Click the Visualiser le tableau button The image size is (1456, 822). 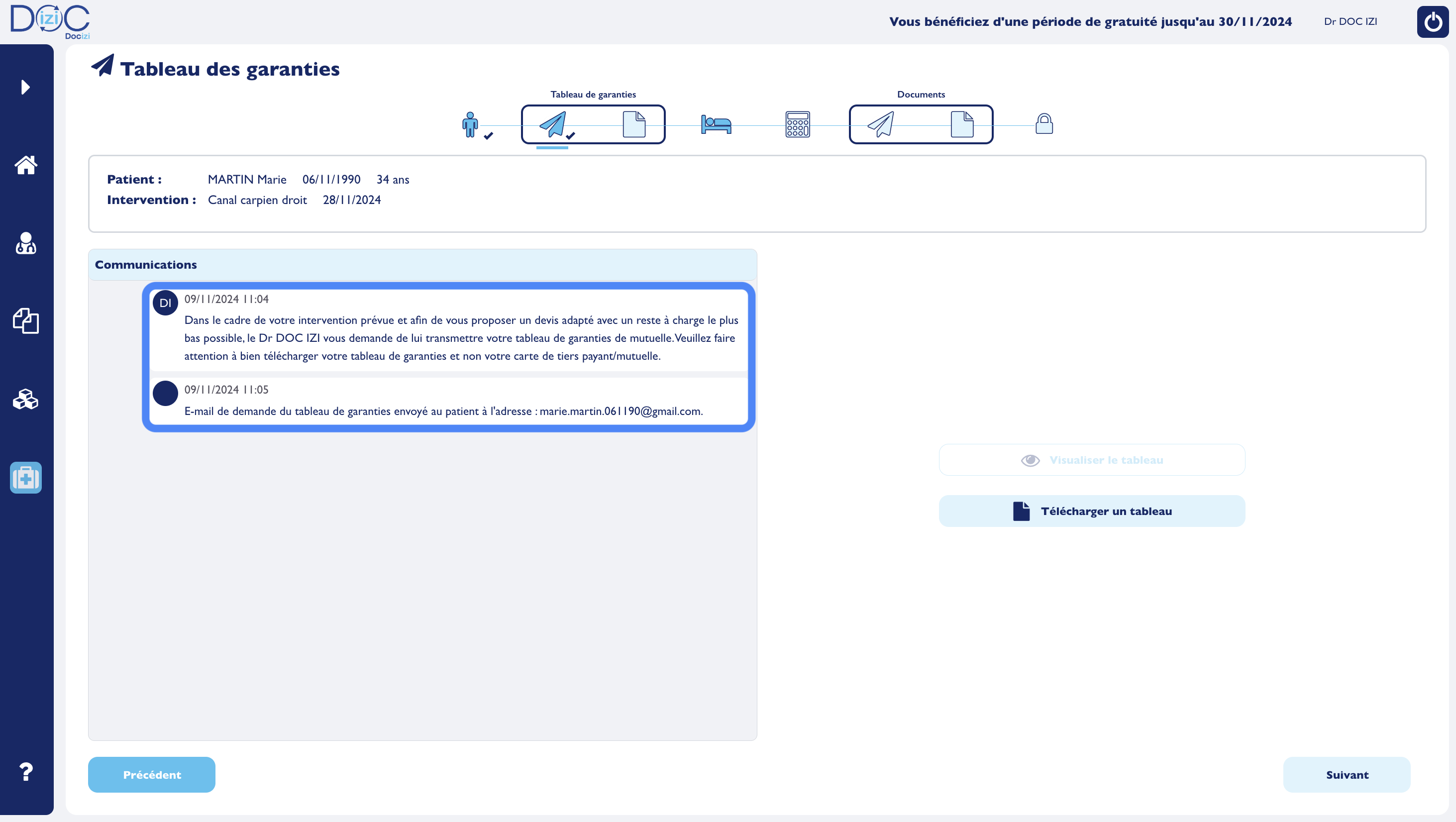[x=1091, y=460]
